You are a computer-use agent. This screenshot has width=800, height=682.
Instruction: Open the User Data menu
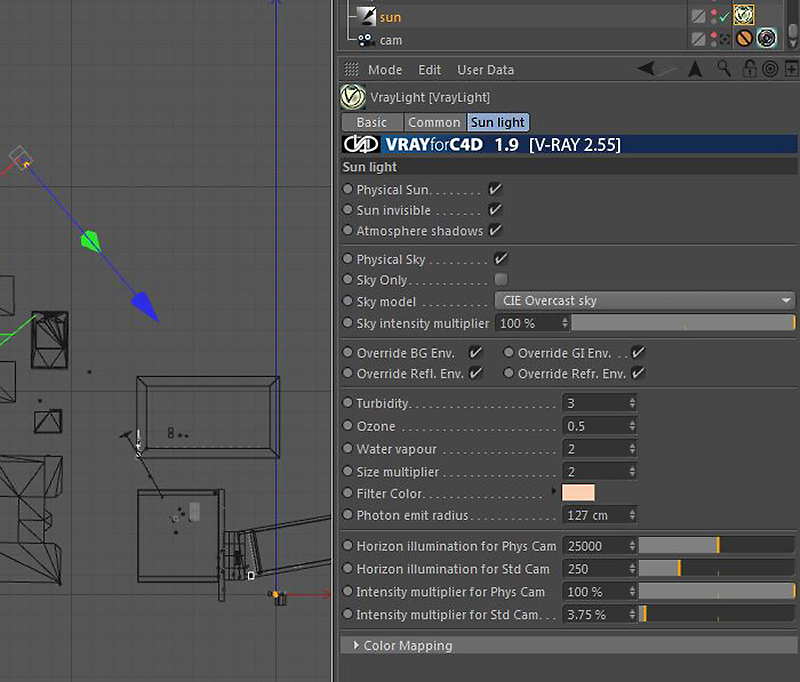point(485,69)
